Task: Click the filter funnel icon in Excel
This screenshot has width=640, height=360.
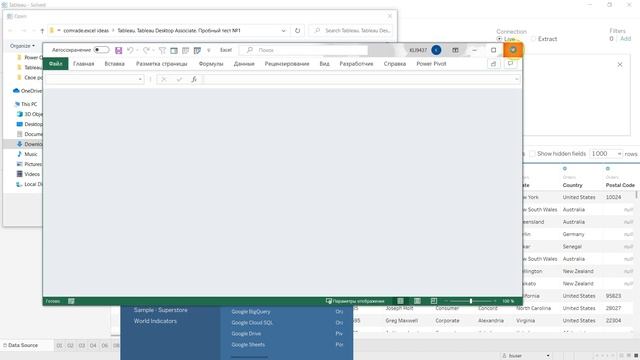Action: click(x=162, y=50)
